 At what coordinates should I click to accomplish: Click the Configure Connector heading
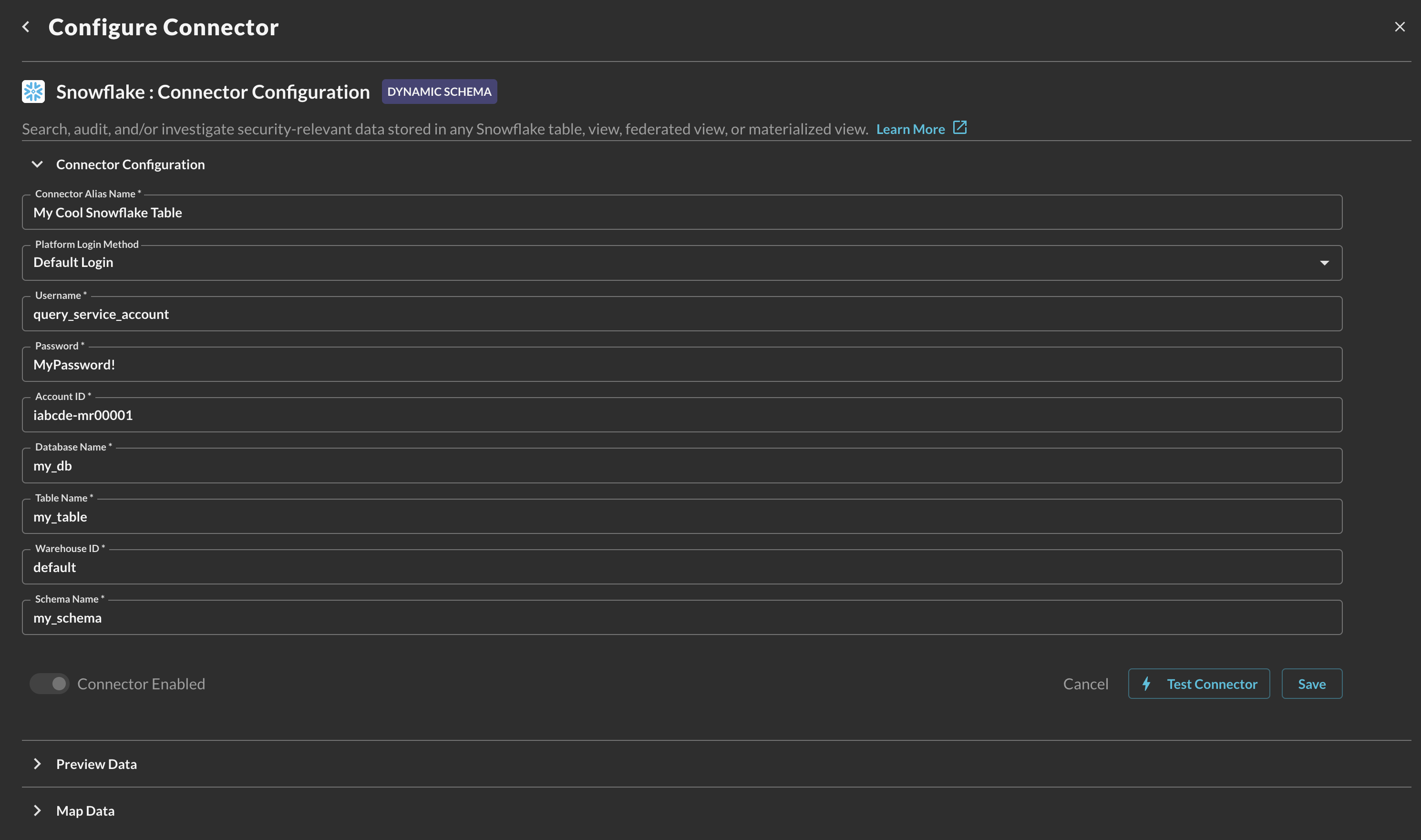tap(164, 27)
